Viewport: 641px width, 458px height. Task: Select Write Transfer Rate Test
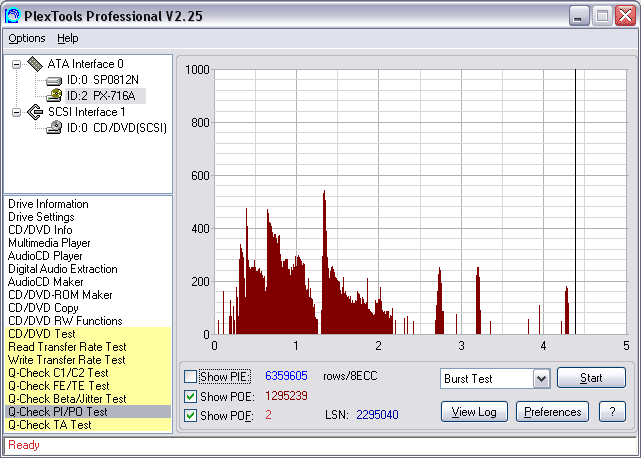coord(88,360)
